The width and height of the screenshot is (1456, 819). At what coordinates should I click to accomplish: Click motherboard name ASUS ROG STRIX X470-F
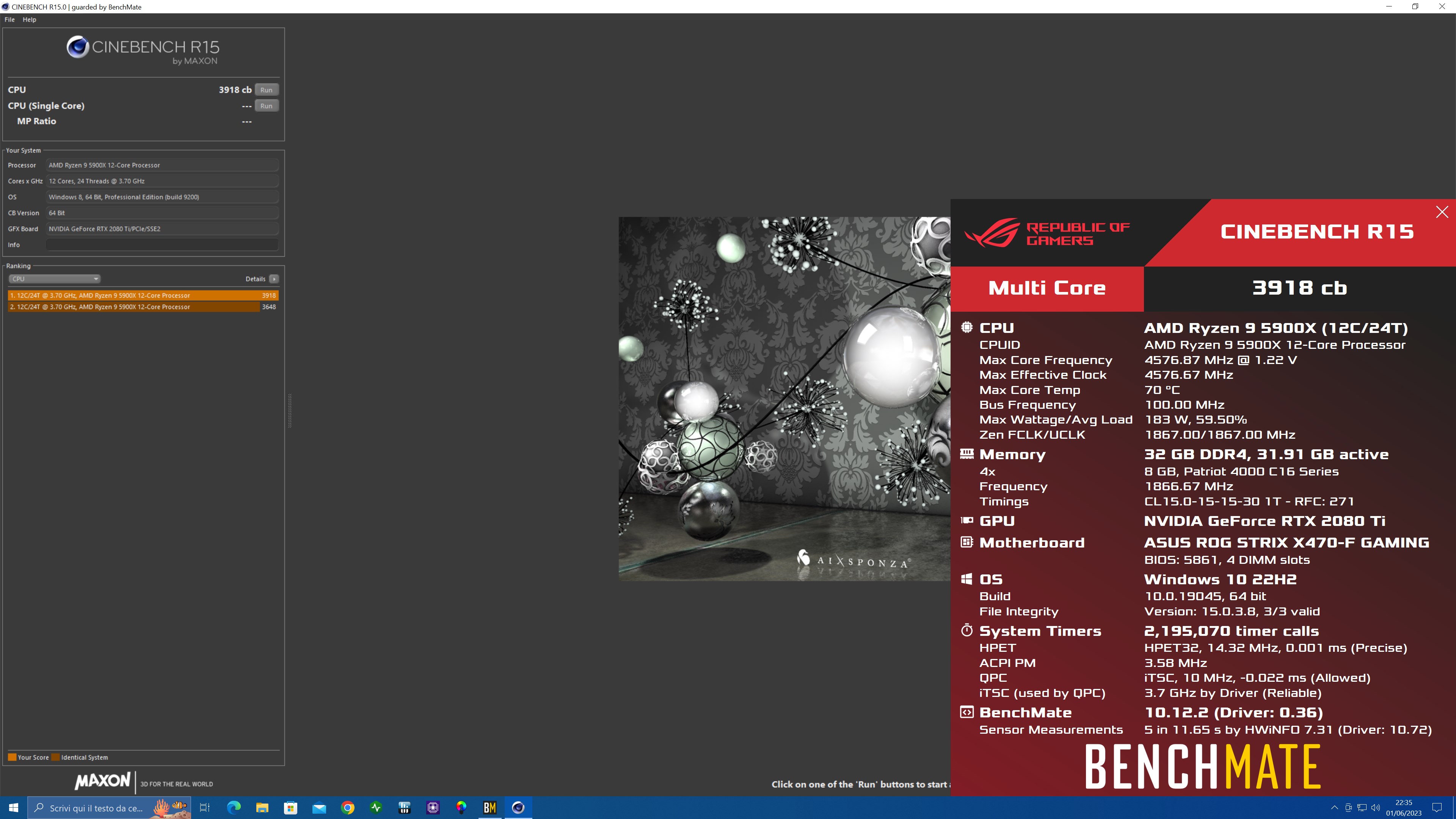(x=1287, y=543)
